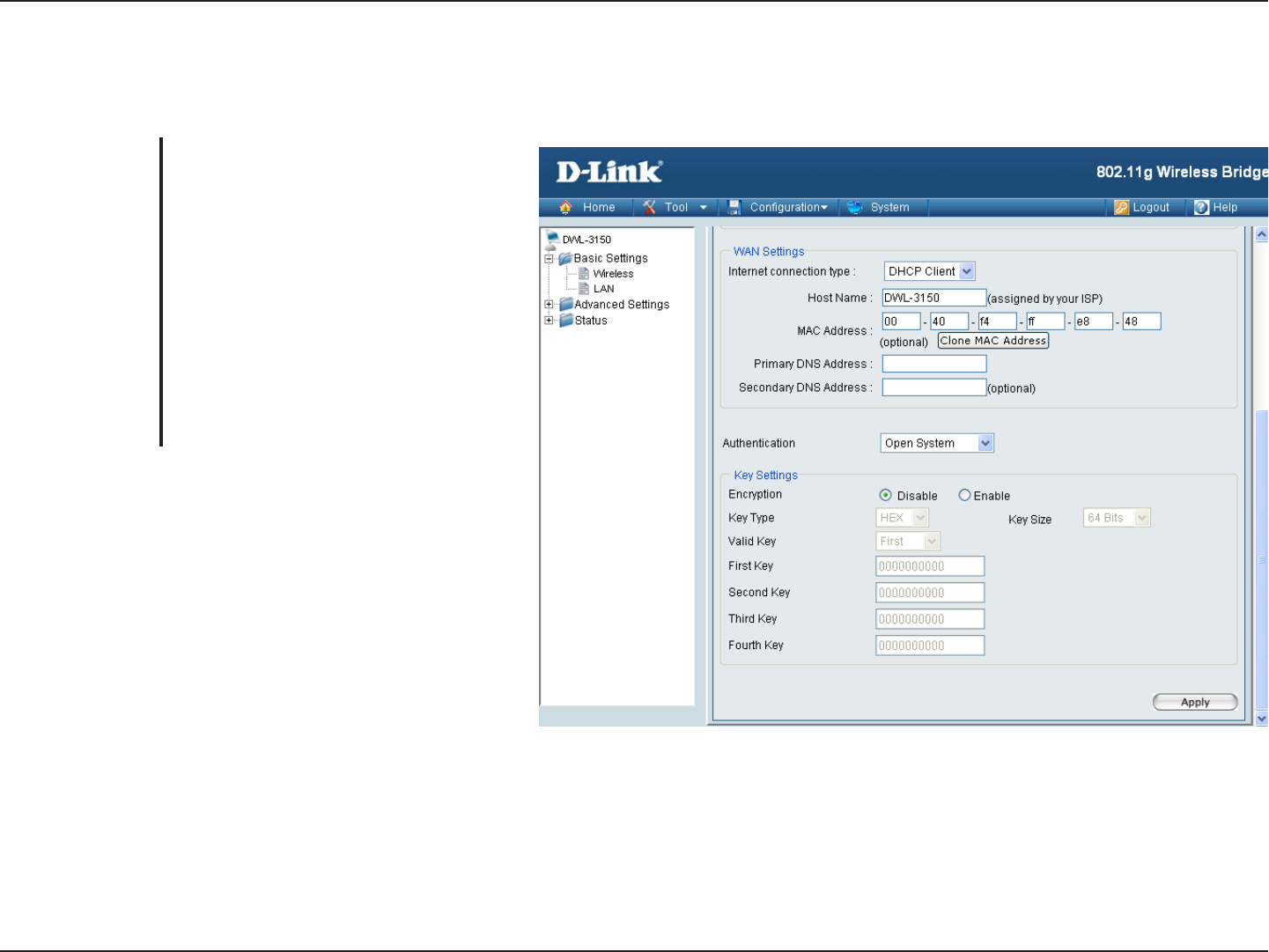Click the first MAC Address octet 00
1269x952 pixels.
(x=901, y=321)
